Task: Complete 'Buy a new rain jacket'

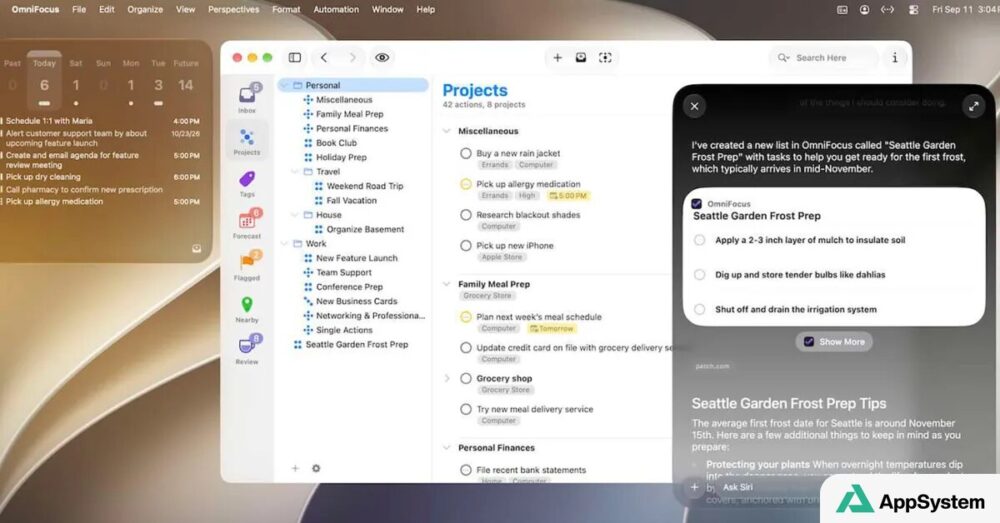Action: [x=466, y=154]
